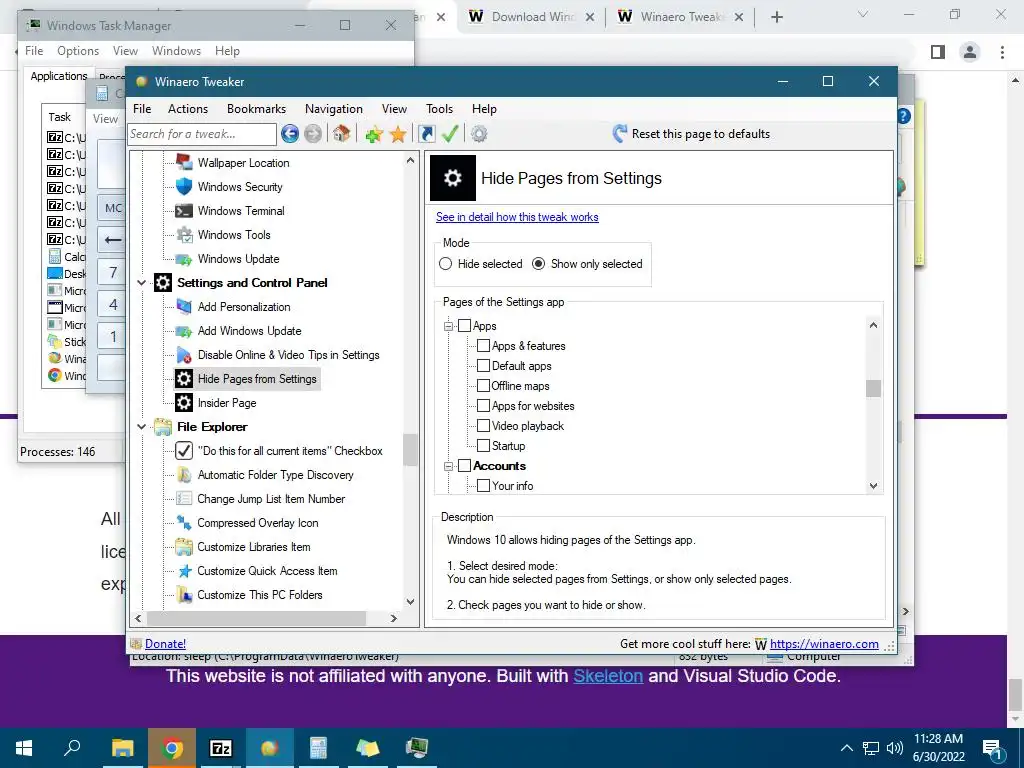Image resolution: width=1024 pixels, height=768 pixels.
Task: Check the Apps for websites checkbox
Action: [483, 406]
